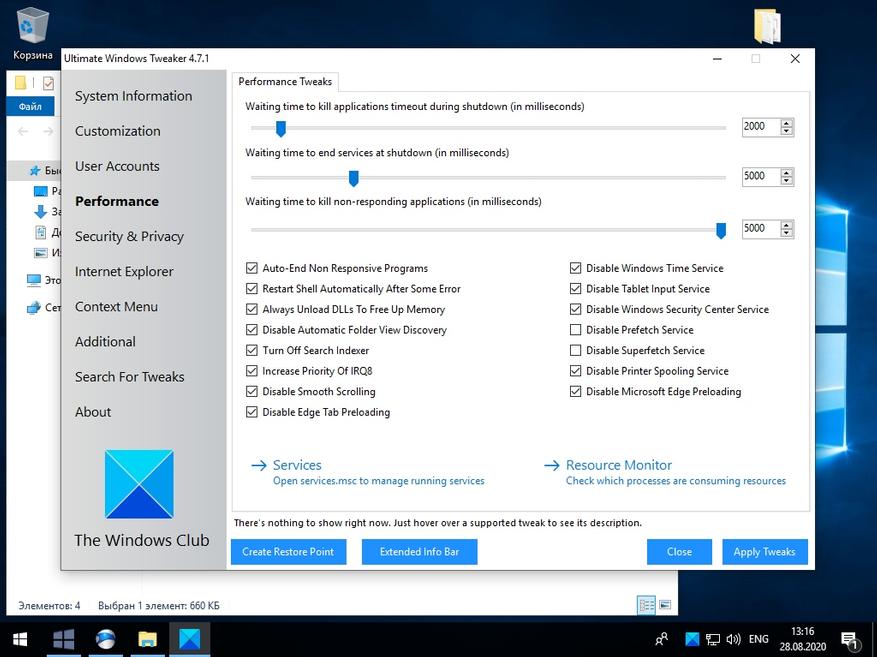
Task: Toggle Disable Windows Time Service
Action: pyautogui.click(x=575, y=268)
